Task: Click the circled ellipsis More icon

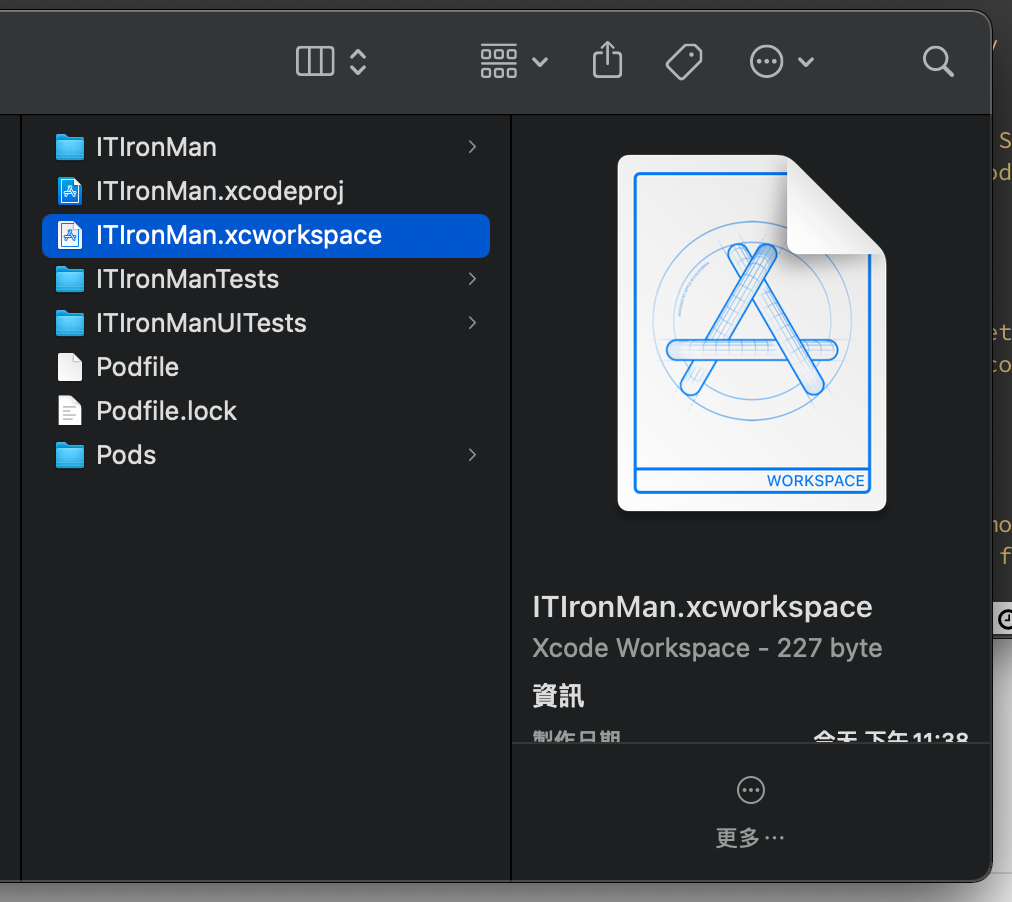Action: pyautogui.click(x=751, y=790)
